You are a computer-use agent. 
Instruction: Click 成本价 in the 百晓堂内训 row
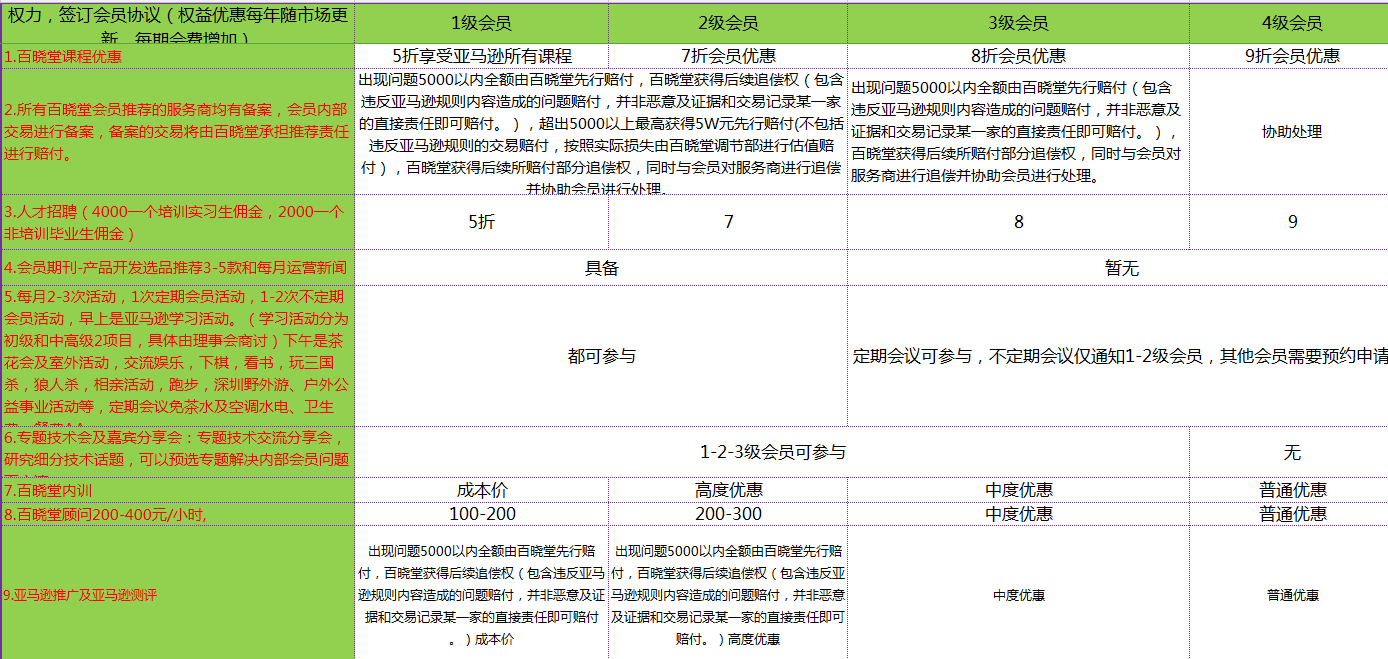coord(481,489)
